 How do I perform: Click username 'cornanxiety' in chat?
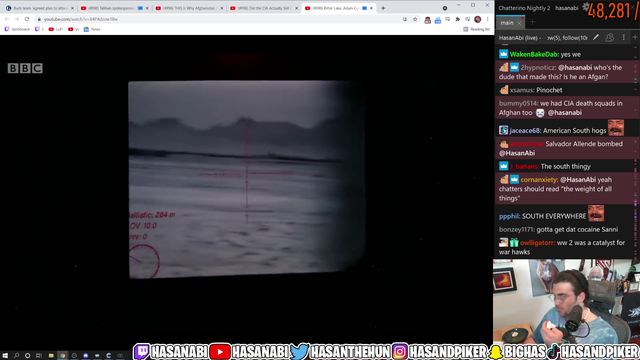click(539, 180)
